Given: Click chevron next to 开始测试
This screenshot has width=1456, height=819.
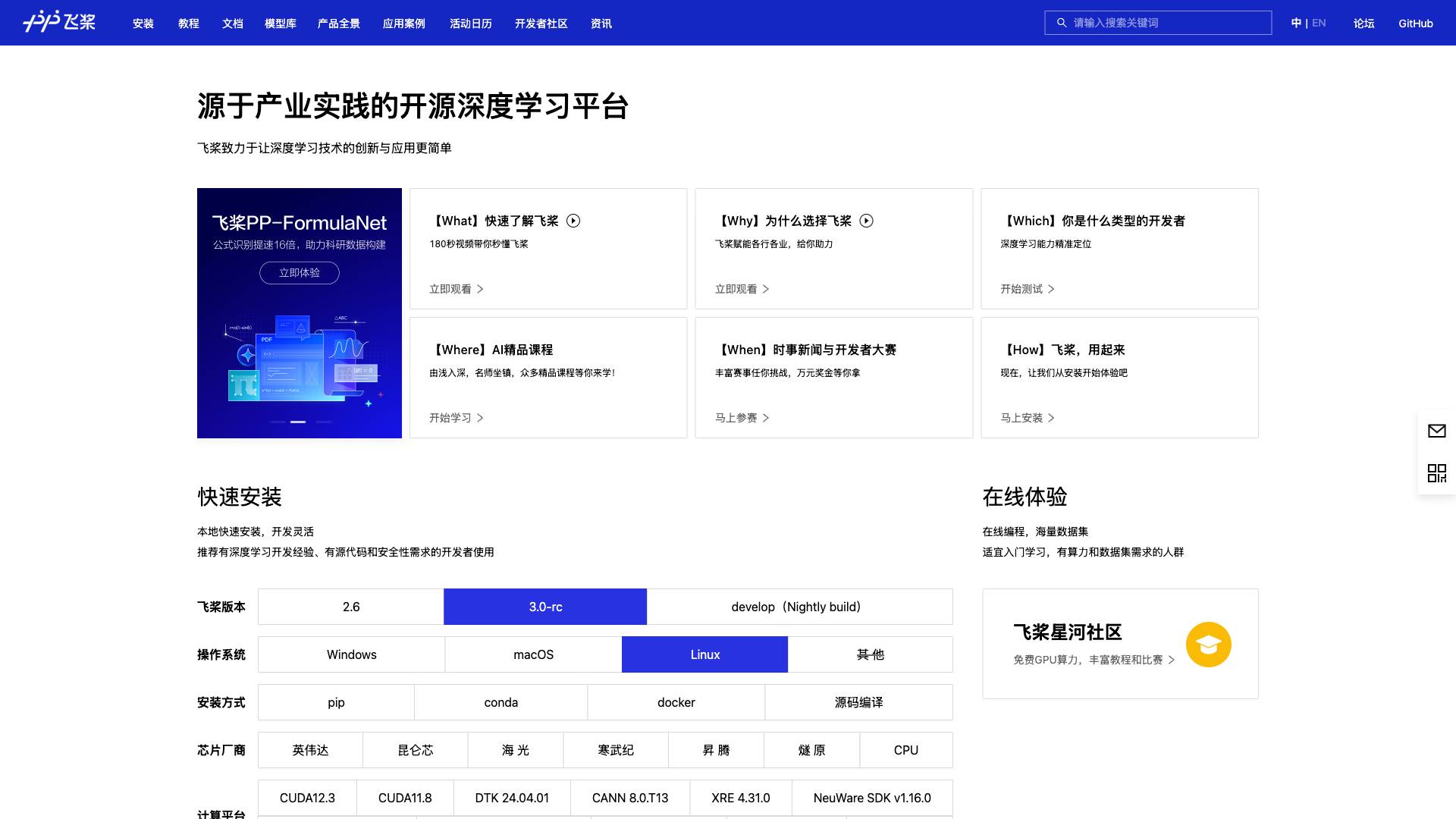Looking at the screenshot, I should [1051, 289].
